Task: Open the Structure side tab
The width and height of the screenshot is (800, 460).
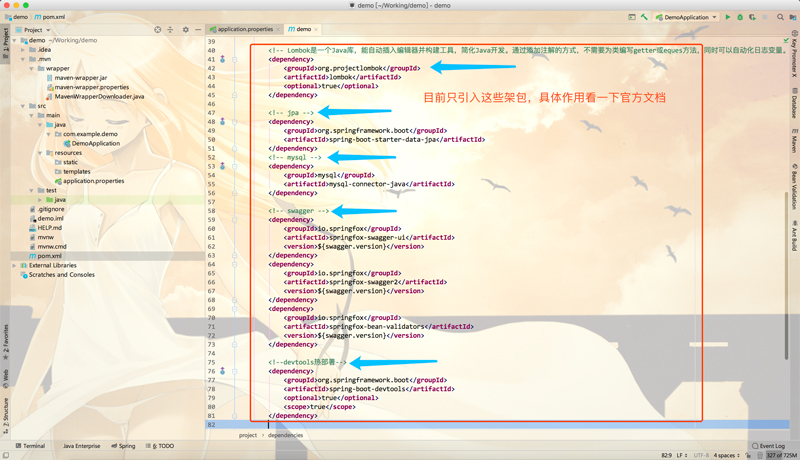Action: [x=6, y=416]
